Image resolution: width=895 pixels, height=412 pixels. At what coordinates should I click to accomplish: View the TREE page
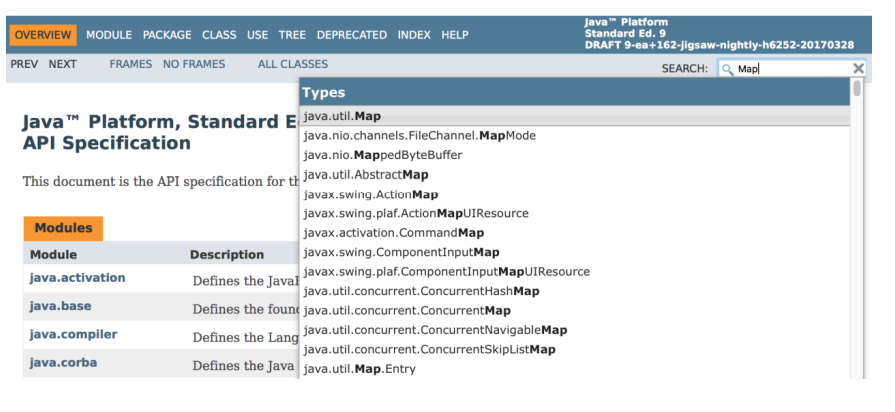(292, 35)
